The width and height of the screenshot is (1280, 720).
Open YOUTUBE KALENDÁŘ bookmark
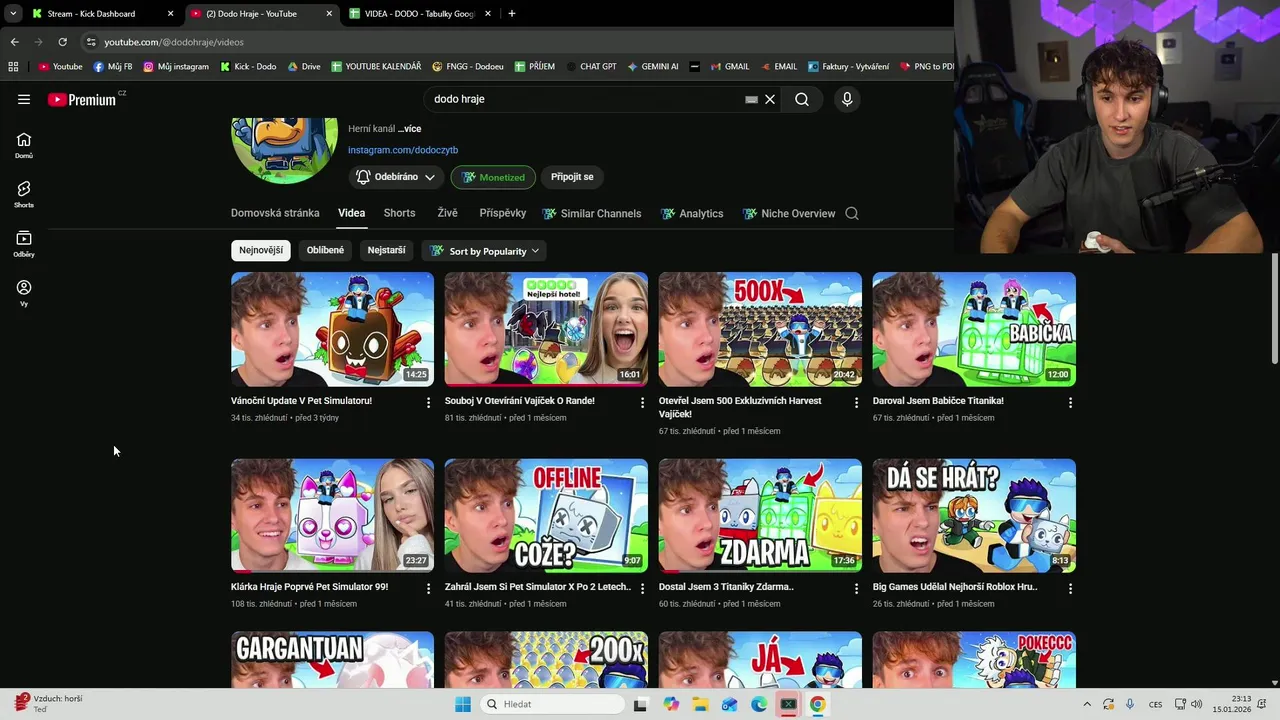click(x=376, y=67)
